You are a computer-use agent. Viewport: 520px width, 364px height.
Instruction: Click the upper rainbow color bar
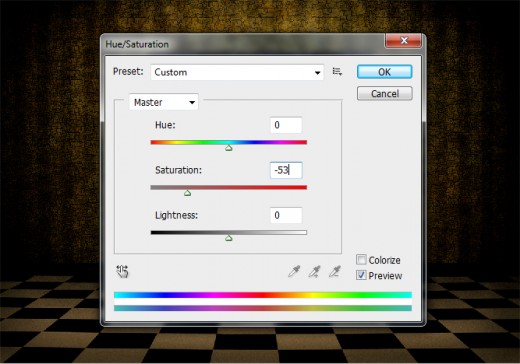tap(263, 295)
